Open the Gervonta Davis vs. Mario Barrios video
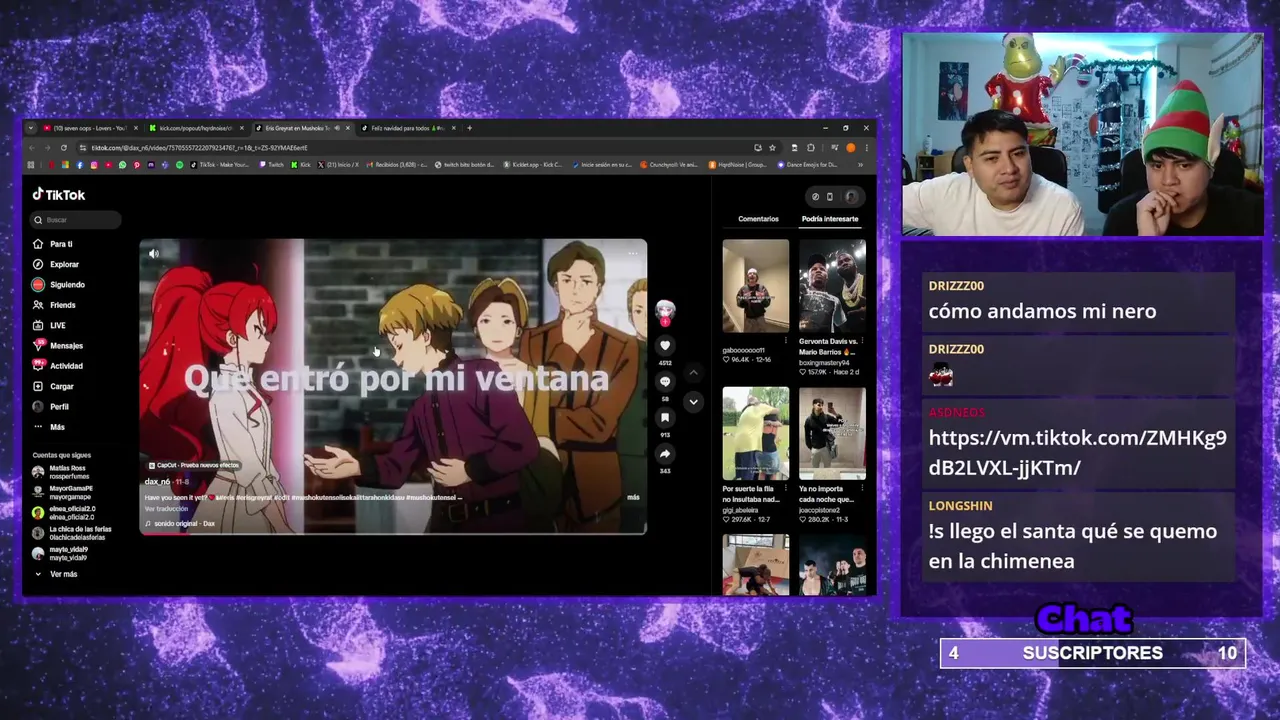This screenshot has height=720, width=1280. [832, 286]
